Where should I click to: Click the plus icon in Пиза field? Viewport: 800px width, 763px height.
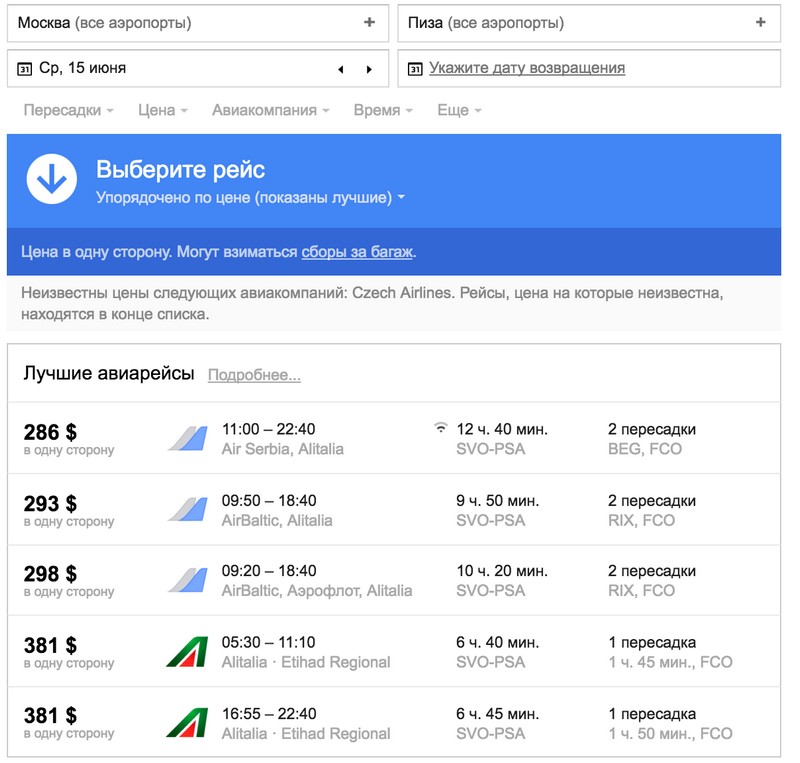click(760, 22)
